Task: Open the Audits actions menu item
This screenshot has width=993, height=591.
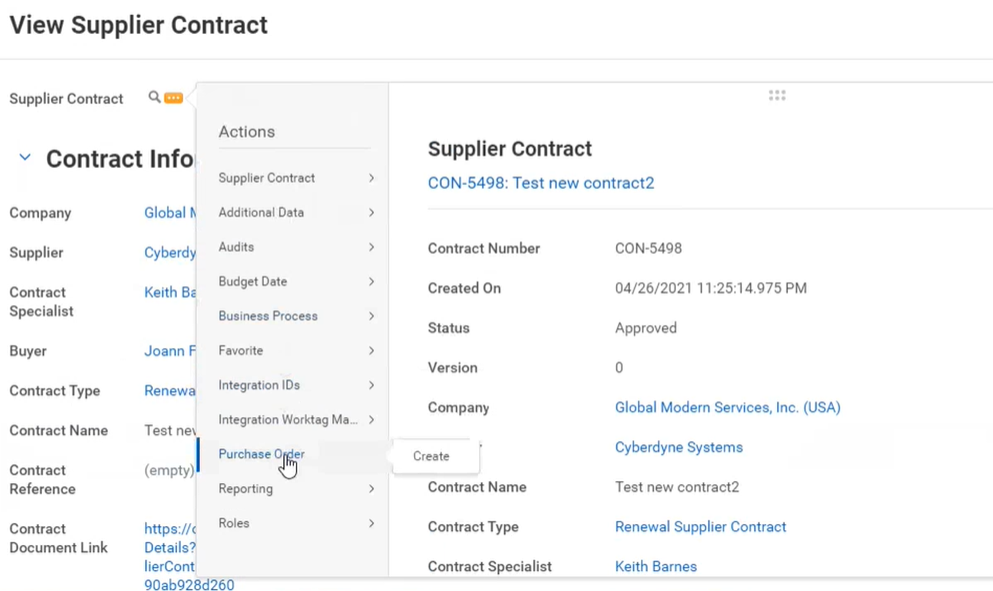Action: tap(236, 247)
